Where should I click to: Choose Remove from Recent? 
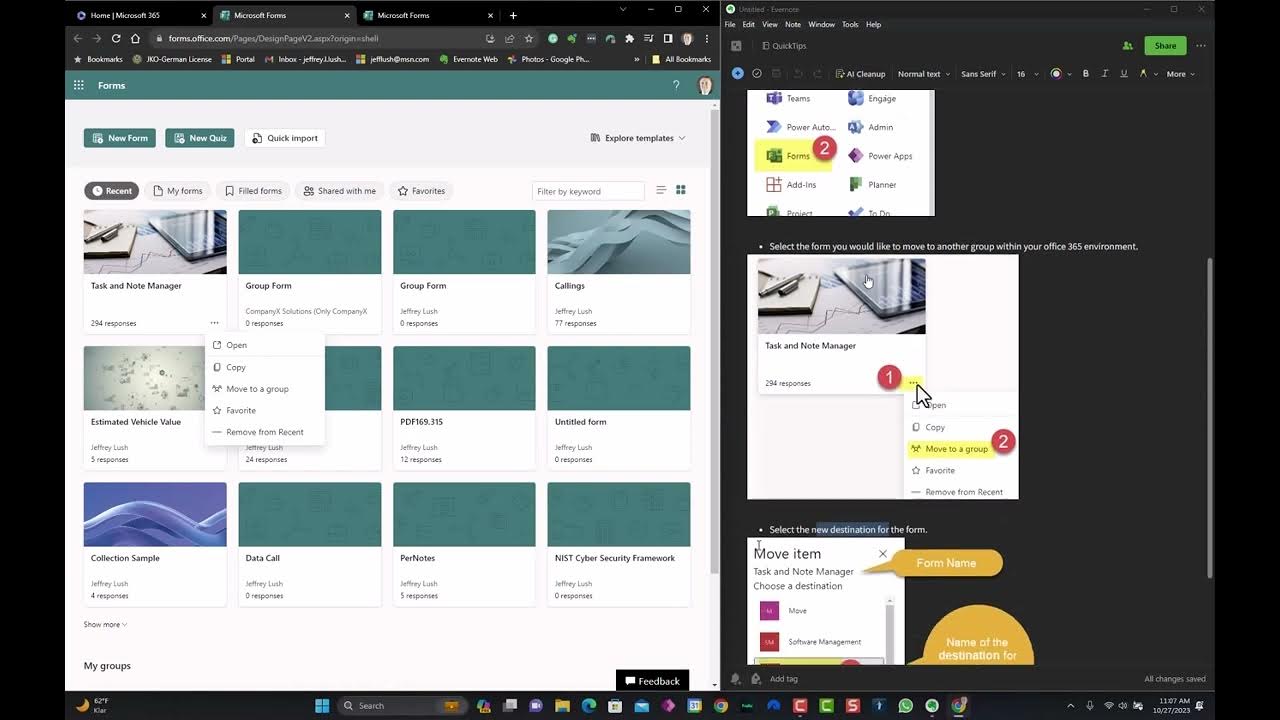tap(264, 432)
